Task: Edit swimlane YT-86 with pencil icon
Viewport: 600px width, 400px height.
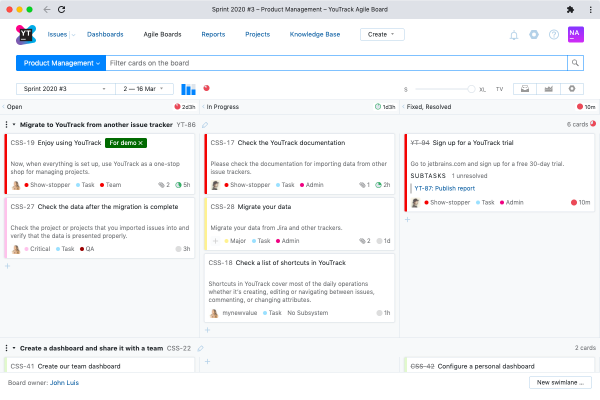Action: pyautogui.click(x=205, y=125)
